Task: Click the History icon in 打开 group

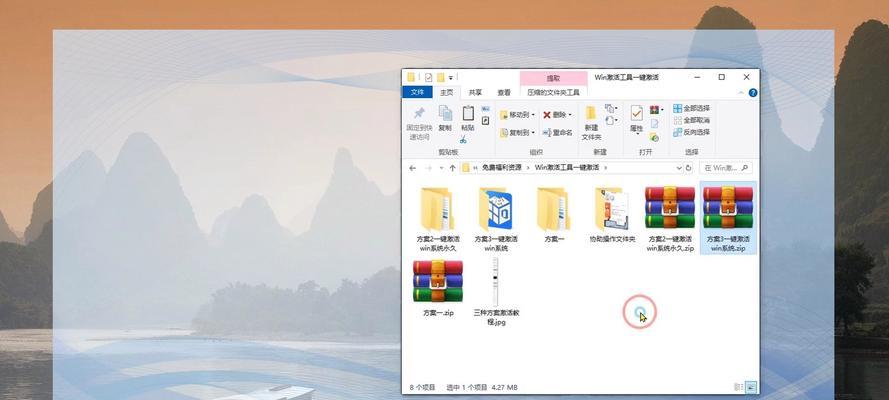Action: pyautogui.click(x=654, y=137)
